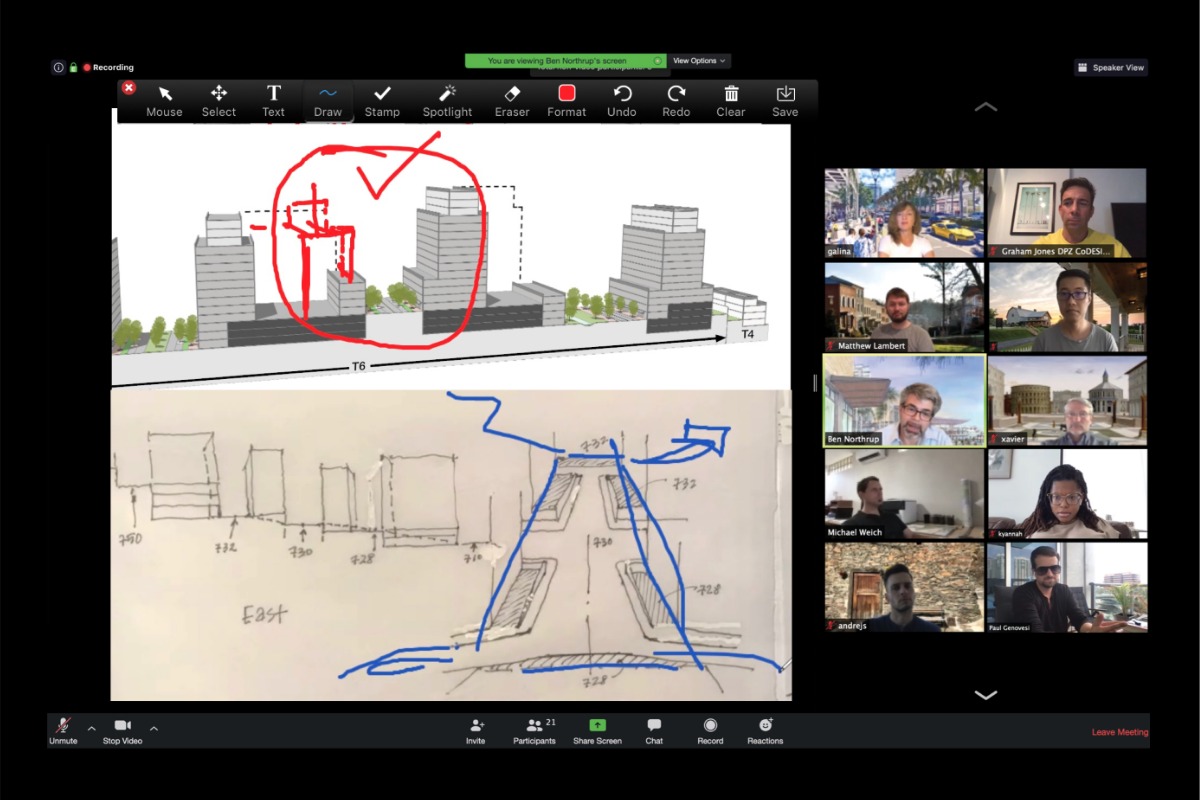Switch to Speaker View
The height and width of the screenshot is (800, 1200).
click(1111, 68)
